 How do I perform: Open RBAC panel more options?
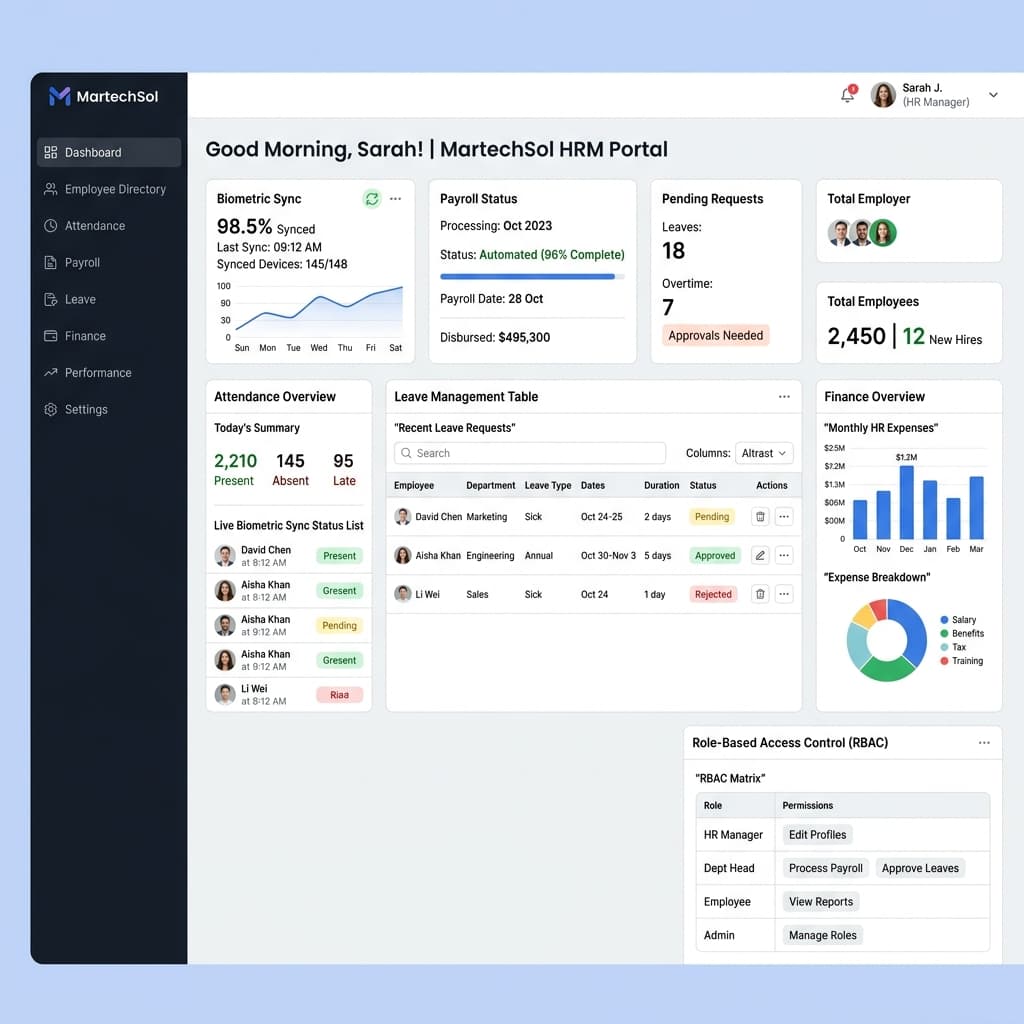984,743
